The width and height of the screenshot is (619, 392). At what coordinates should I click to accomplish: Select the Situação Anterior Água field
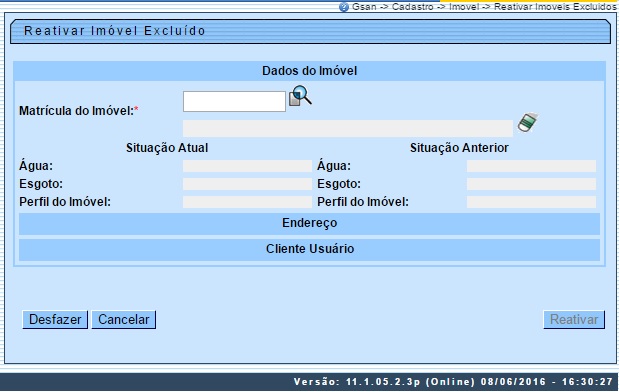[531, 166]
